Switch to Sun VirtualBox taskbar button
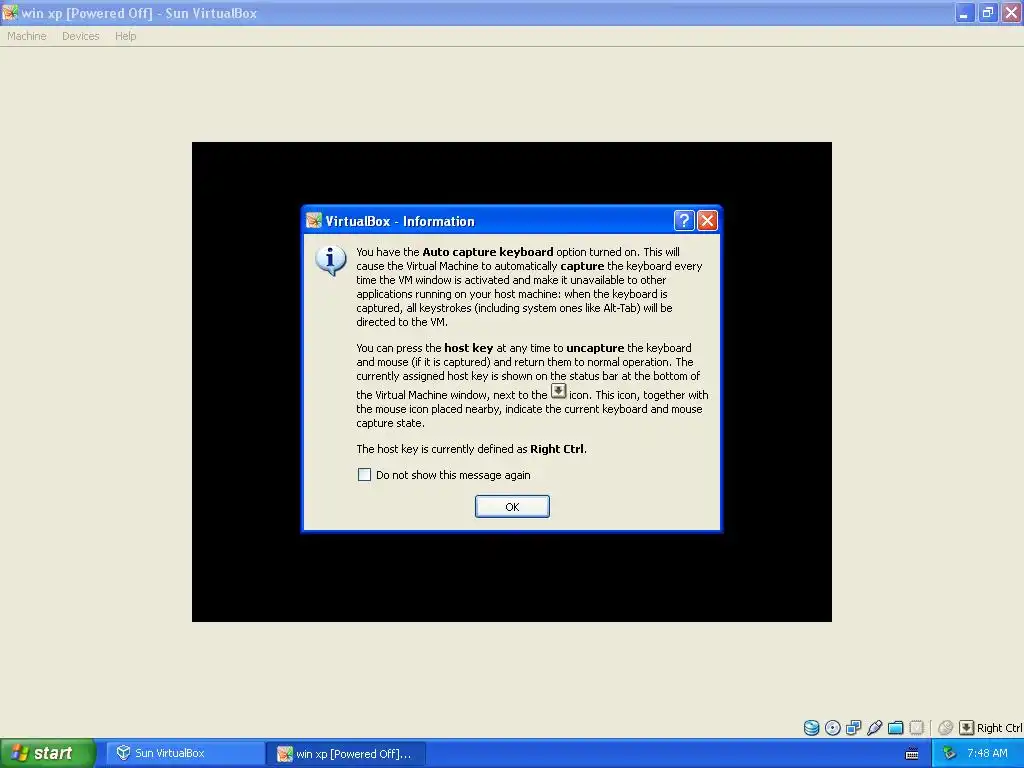Image resolution: width=1024 pixels, height=768 pixels. pos(185,754)
